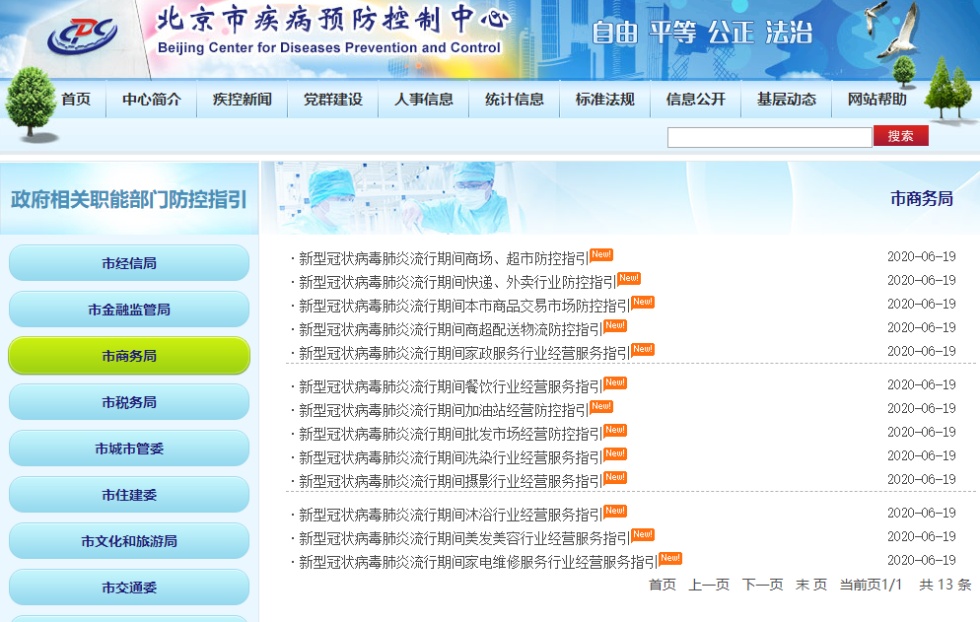The image size is (980, 622).
Task: Click the highlighted 市商务局 button
Action: [129, 355]
